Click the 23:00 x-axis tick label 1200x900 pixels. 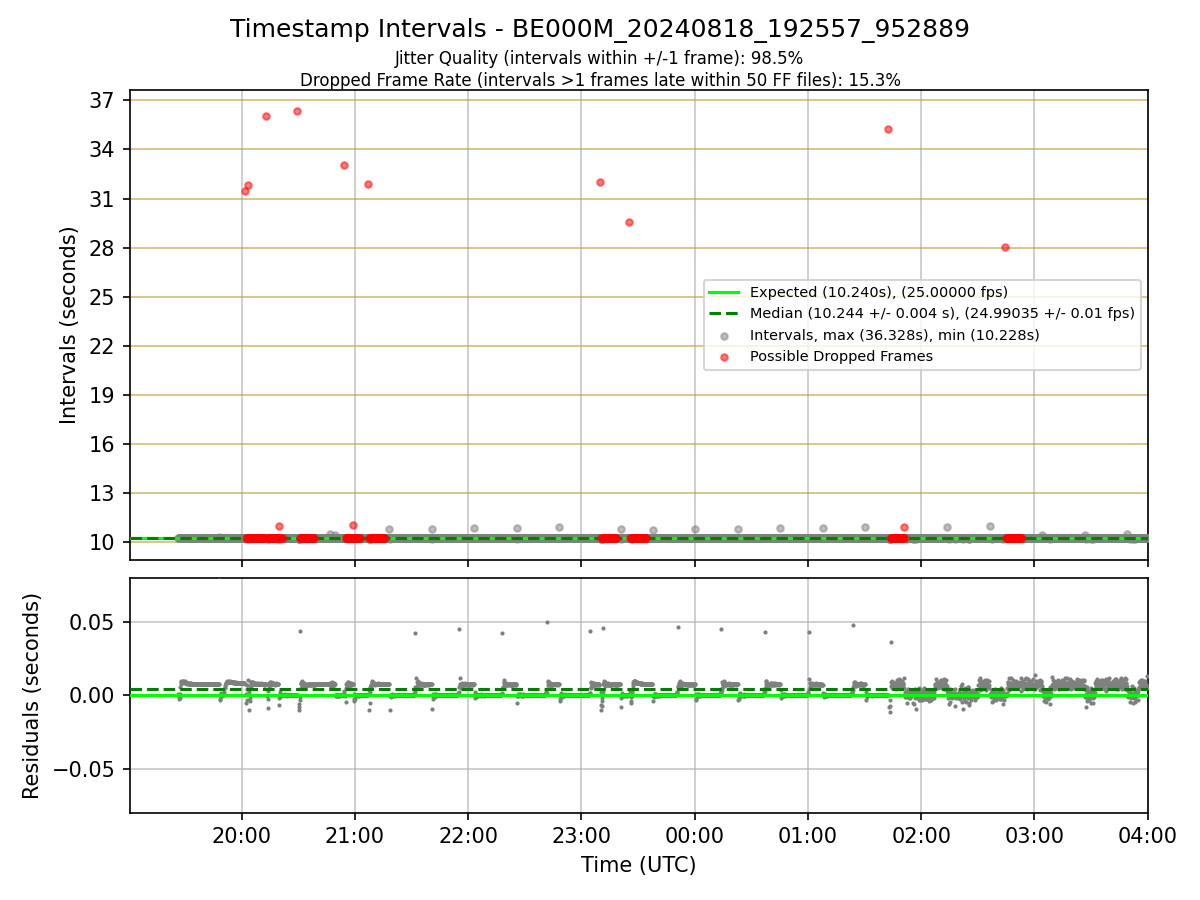click(581, 836)
